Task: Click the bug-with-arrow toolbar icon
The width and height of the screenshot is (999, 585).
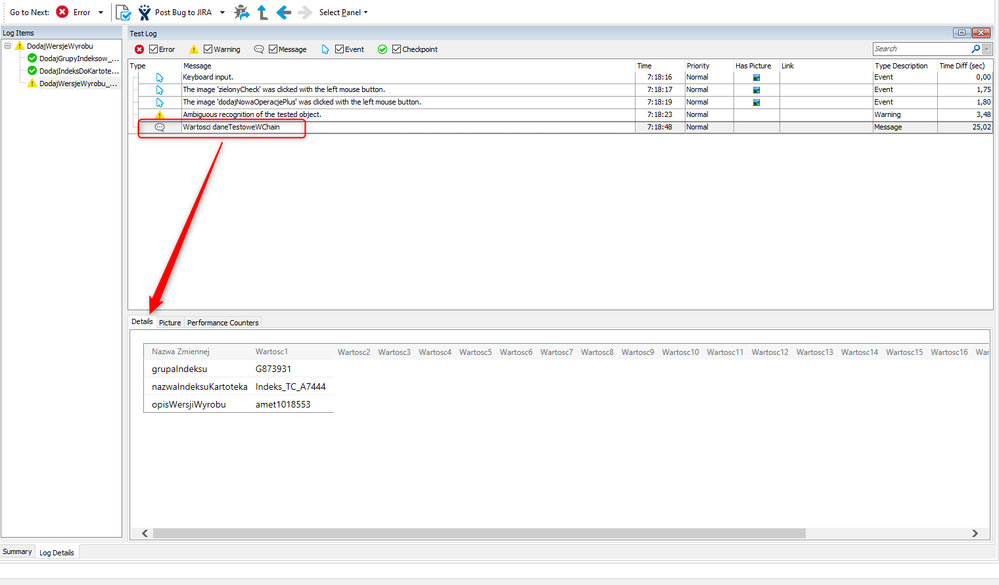Action: click(241, 12)
